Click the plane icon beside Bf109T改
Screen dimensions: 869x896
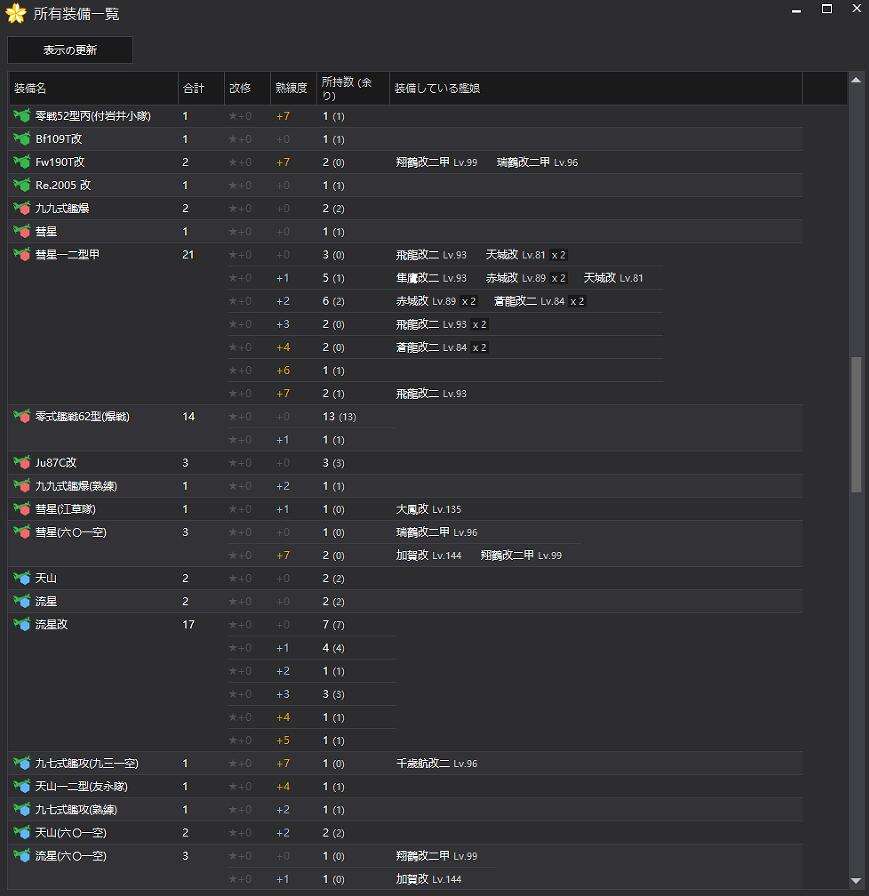click(x=22, y=139)
